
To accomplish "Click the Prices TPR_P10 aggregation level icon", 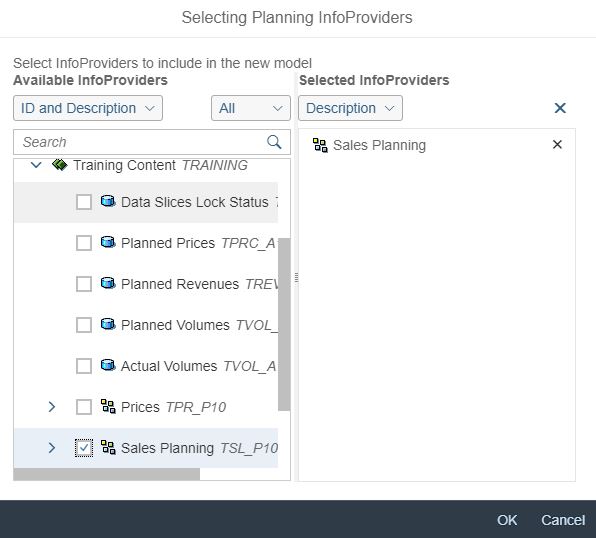I will [x=108, y=406].
